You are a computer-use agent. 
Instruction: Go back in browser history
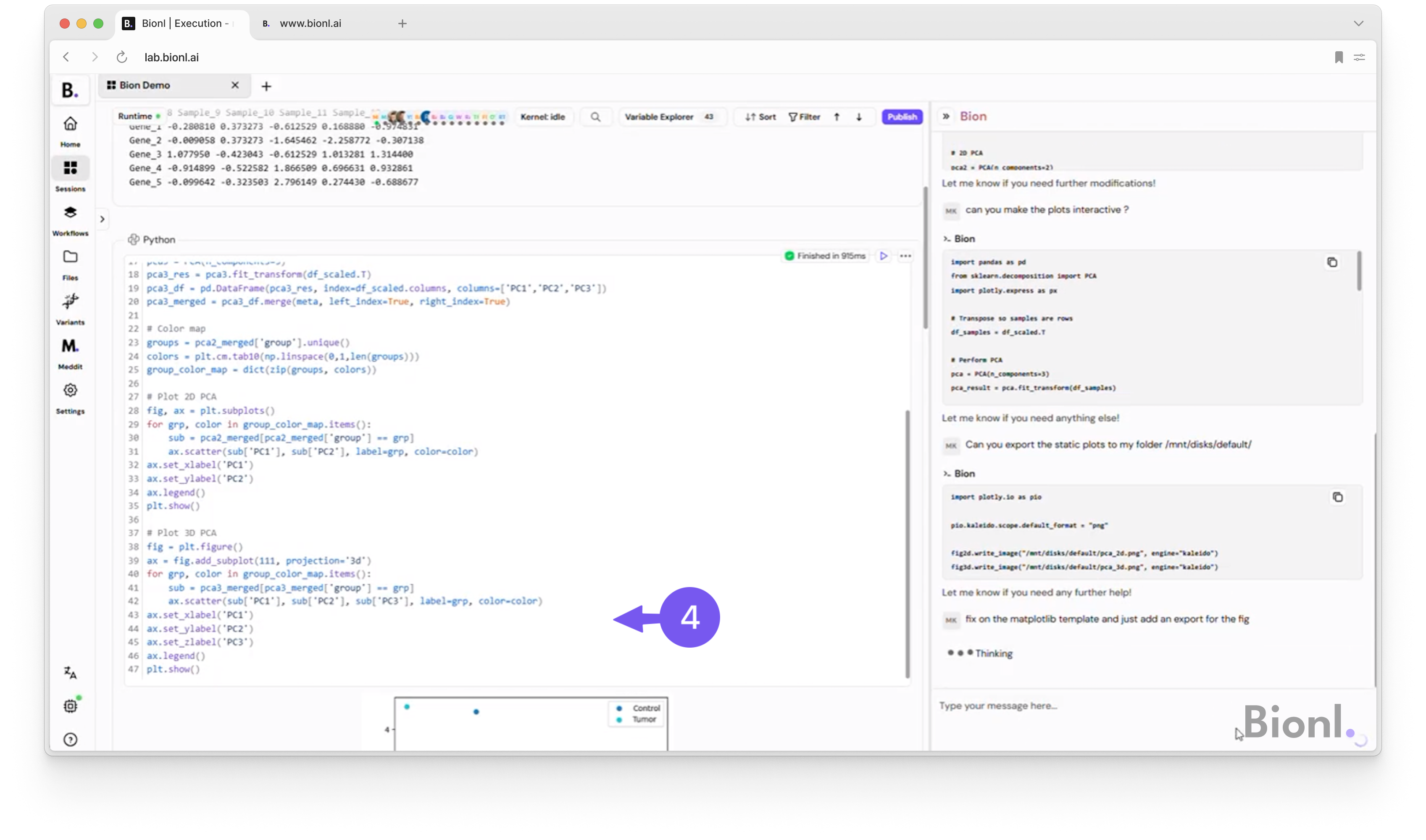coord(66,57)
